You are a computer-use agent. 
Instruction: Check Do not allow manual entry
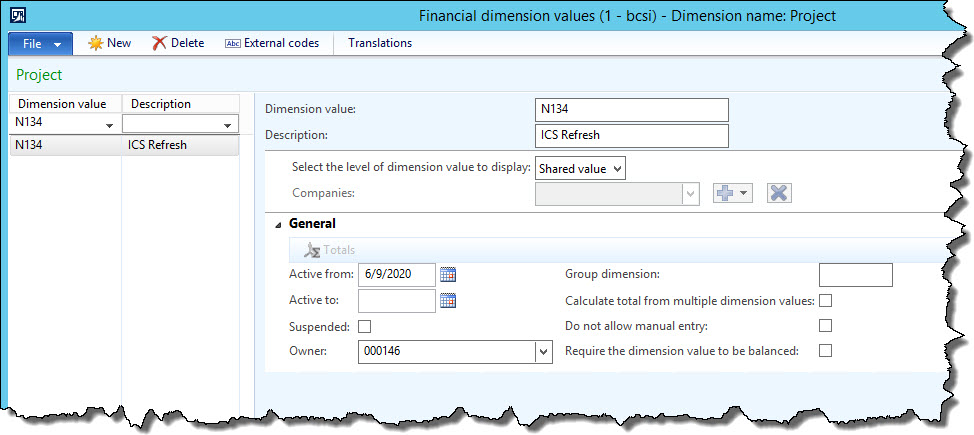click(825, 325)
